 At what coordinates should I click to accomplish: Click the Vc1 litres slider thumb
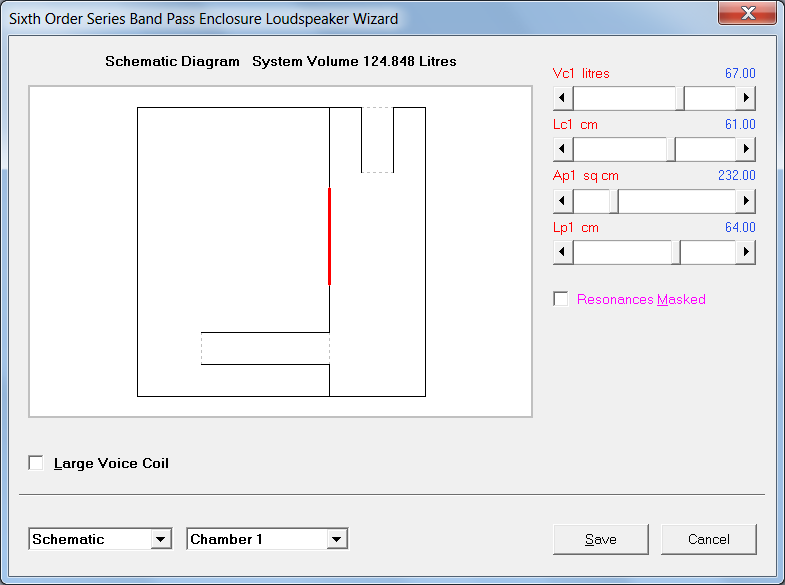(680, 98)
